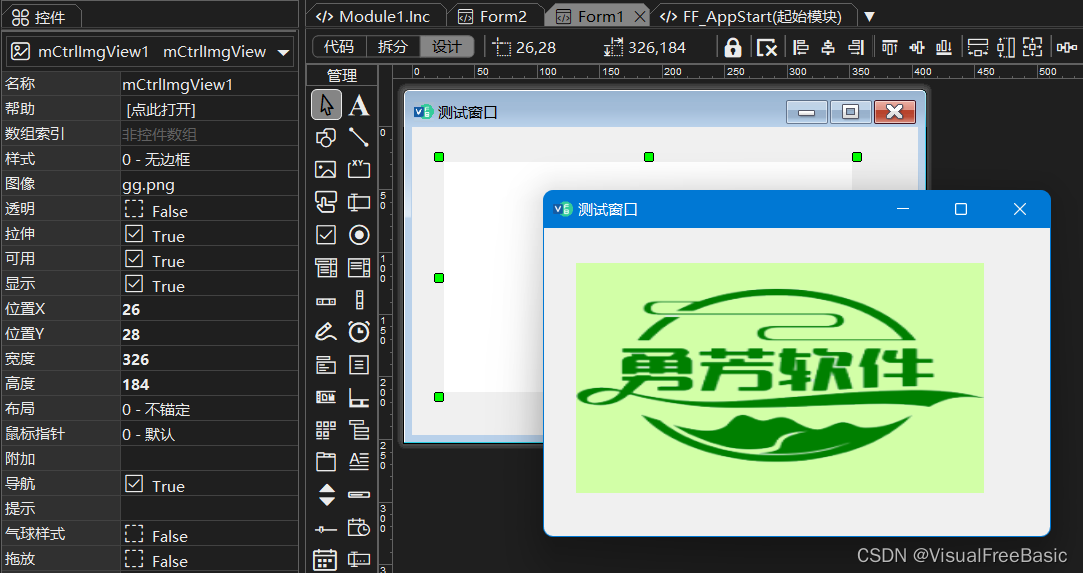Select the slider trackbar control icon
Image resolution: width=1083 pixels, height=573 pixels.
click(x=326, y=529)
